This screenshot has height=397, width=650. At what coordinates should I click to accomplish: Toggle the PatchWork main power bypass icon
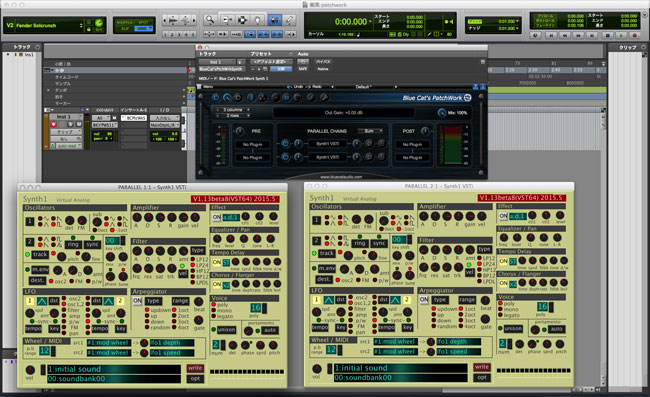click(216, 98)
